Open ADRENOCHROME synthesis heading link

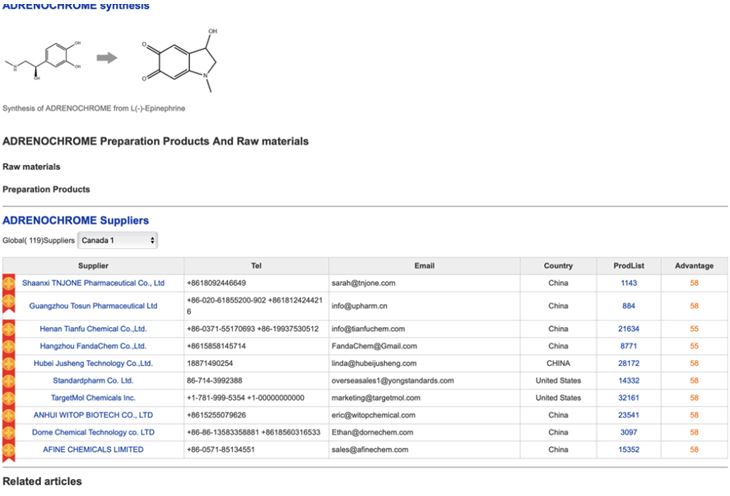[76, 6]
